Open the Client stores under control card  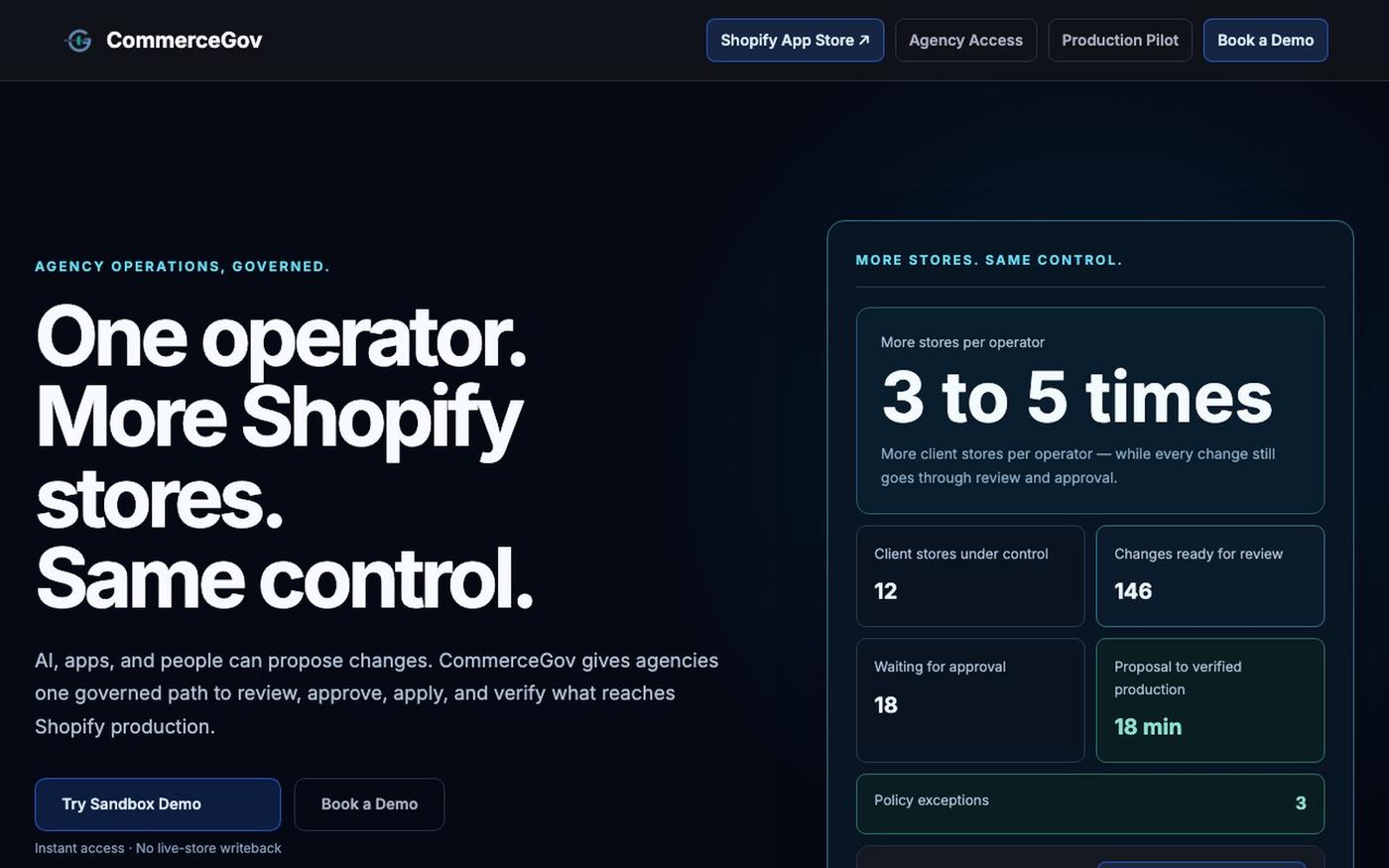(x=970, y=576)
